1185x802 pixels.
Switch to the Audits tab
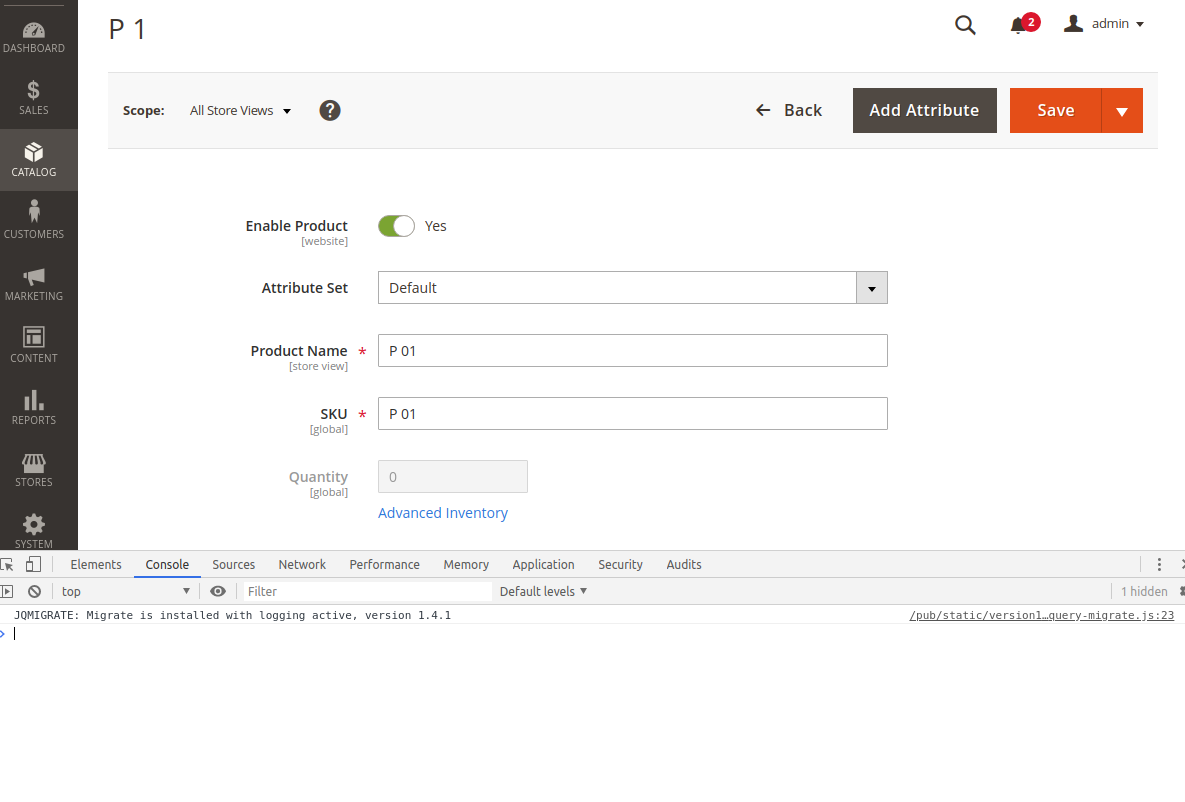684,565
